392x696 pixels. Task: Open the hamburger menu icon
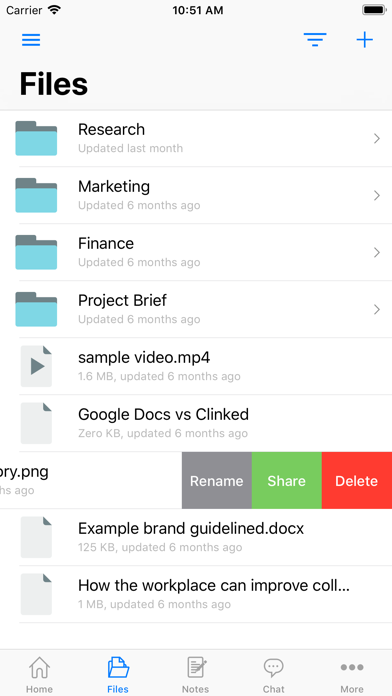[x=31, y=40]
